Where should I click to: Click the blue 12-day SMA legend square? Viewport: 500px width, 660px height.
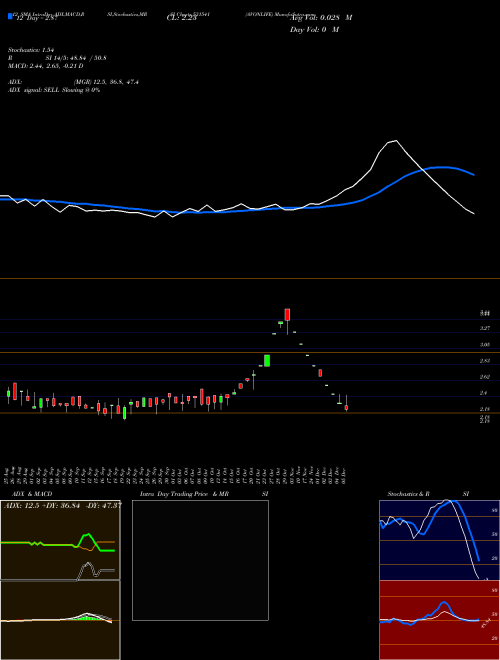[x=10, y=16]
